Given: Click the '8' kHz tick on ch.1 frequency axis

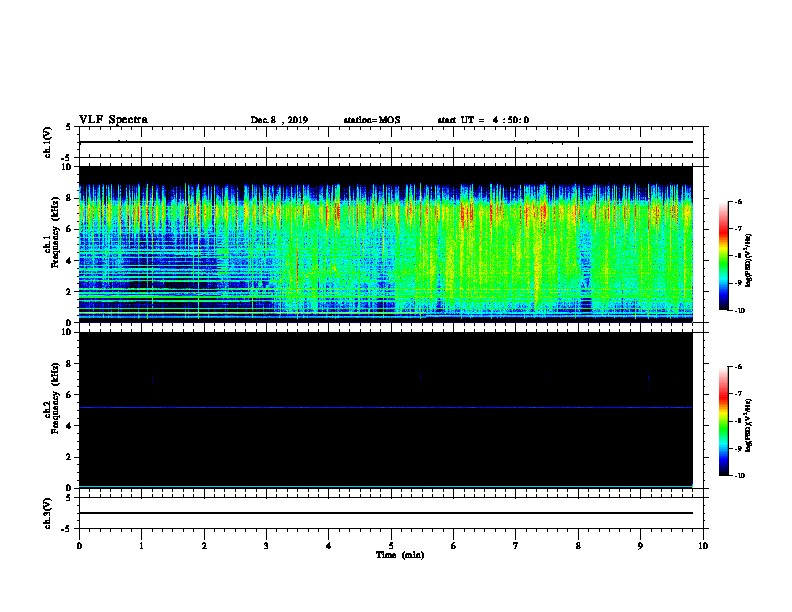Looking at the screenshot, I should pyautogui.click(x=69, y=198).
